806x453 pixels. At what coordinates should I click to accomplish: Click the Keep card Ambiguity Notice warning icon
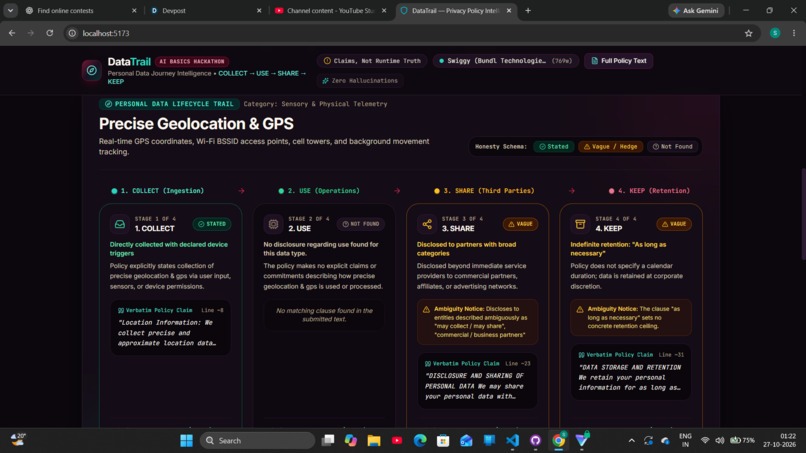(x=580, y=310)
